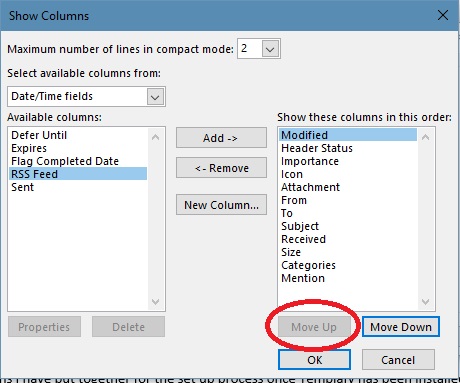Select Categories in shown columns

pos(348,265)
